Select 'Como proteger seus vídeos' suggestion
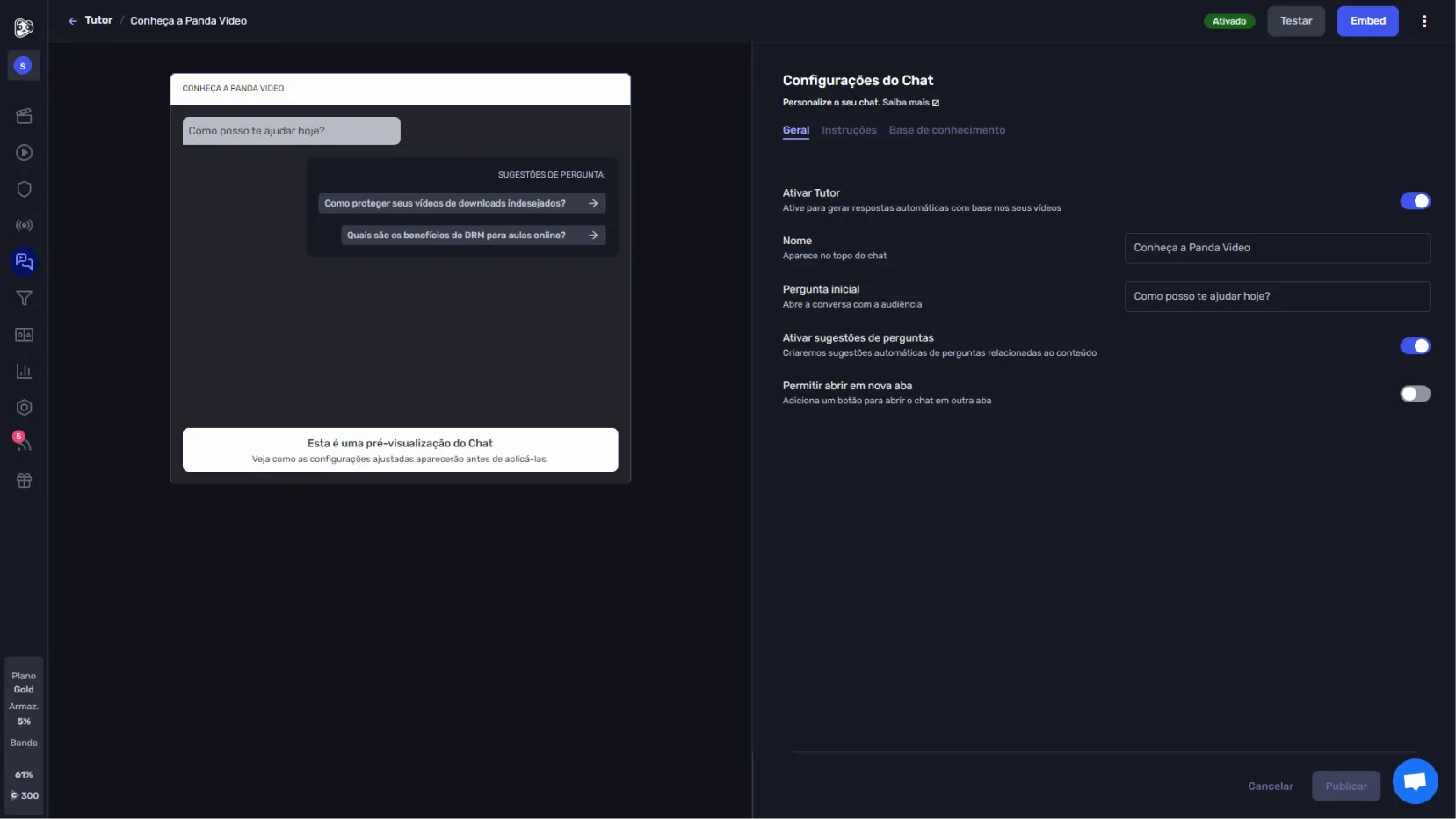The height and width of the screenshot is (819, 1456). click(461, 203)
